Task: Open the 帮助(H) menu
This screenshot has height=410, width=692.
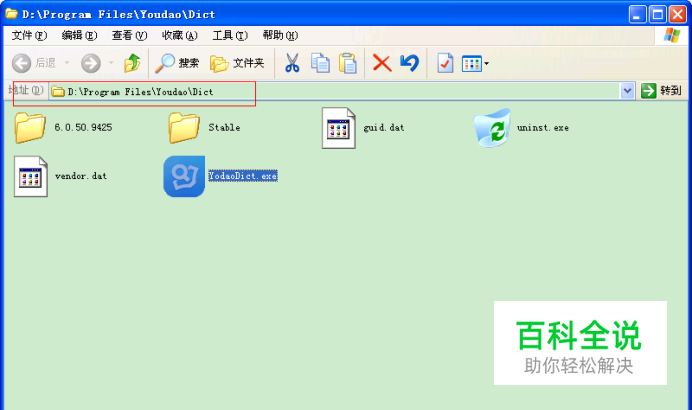Action: coord(280,35)
